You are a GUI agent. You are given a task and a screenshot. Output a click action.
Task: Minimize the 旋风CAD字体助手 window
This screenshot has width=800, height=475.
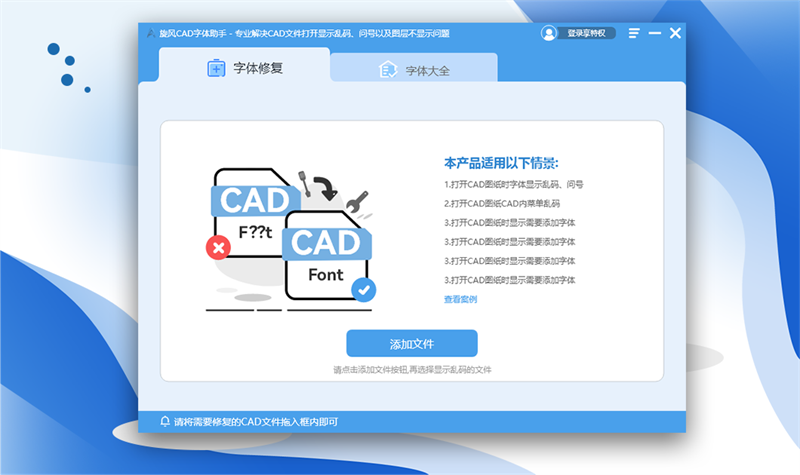655,33
